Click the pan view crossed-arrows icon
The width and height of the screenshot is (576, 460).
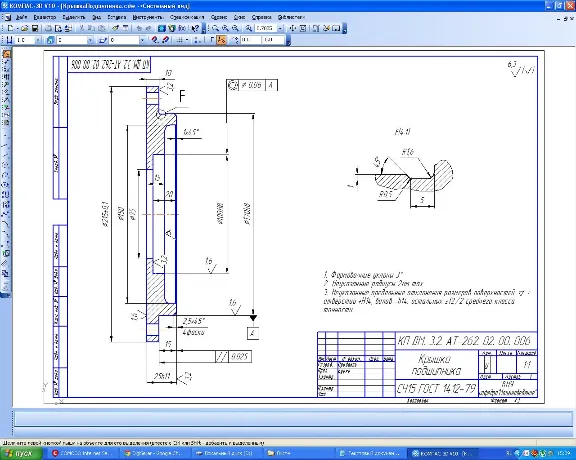click(292, 28)
